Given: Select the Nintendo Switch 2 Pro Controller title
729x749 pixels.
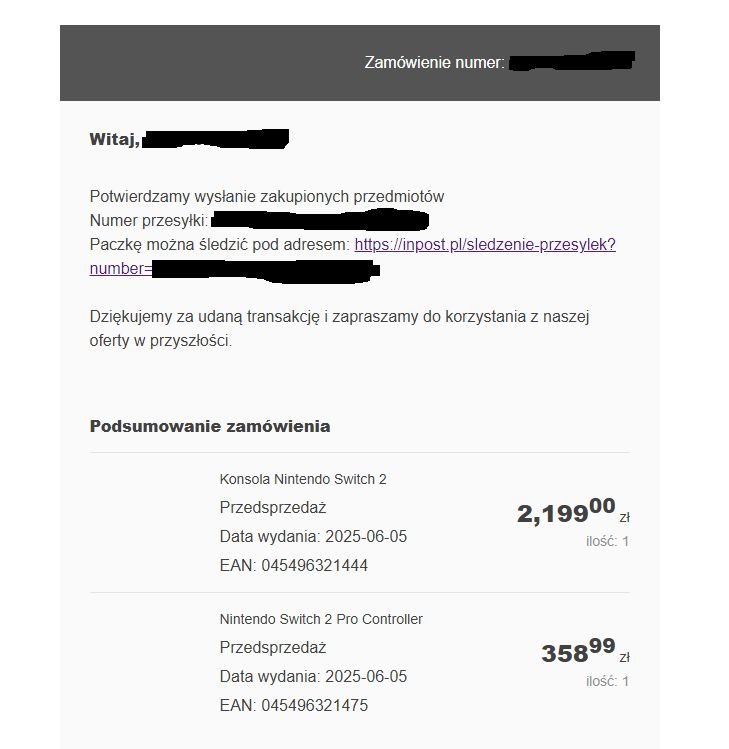Looking at the screenshot, I should (321, 619).
